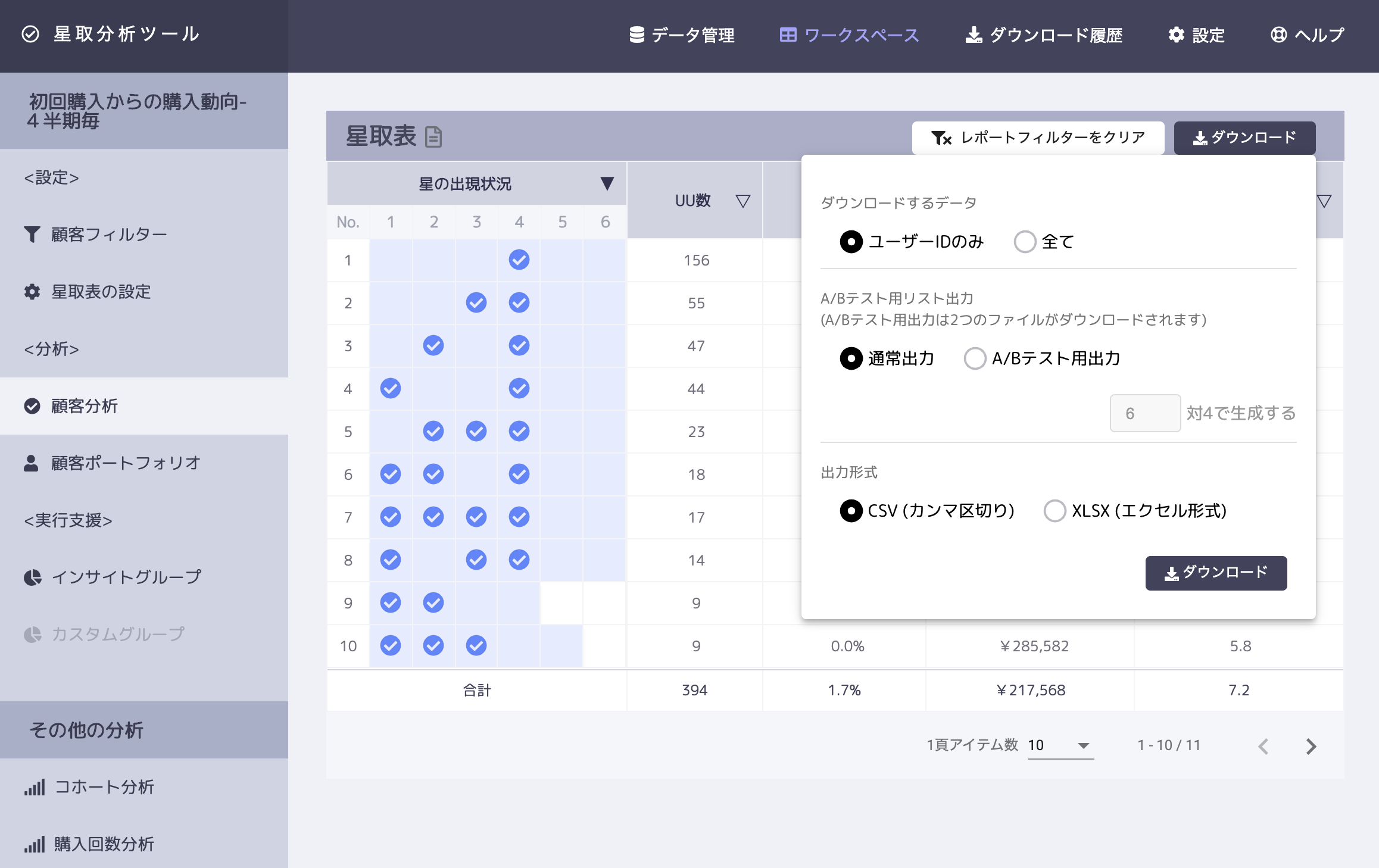
Task: Open the 1頁アイテム数 dropdown showing 10
Action: pyautogui.click(x=1061, y=745)
